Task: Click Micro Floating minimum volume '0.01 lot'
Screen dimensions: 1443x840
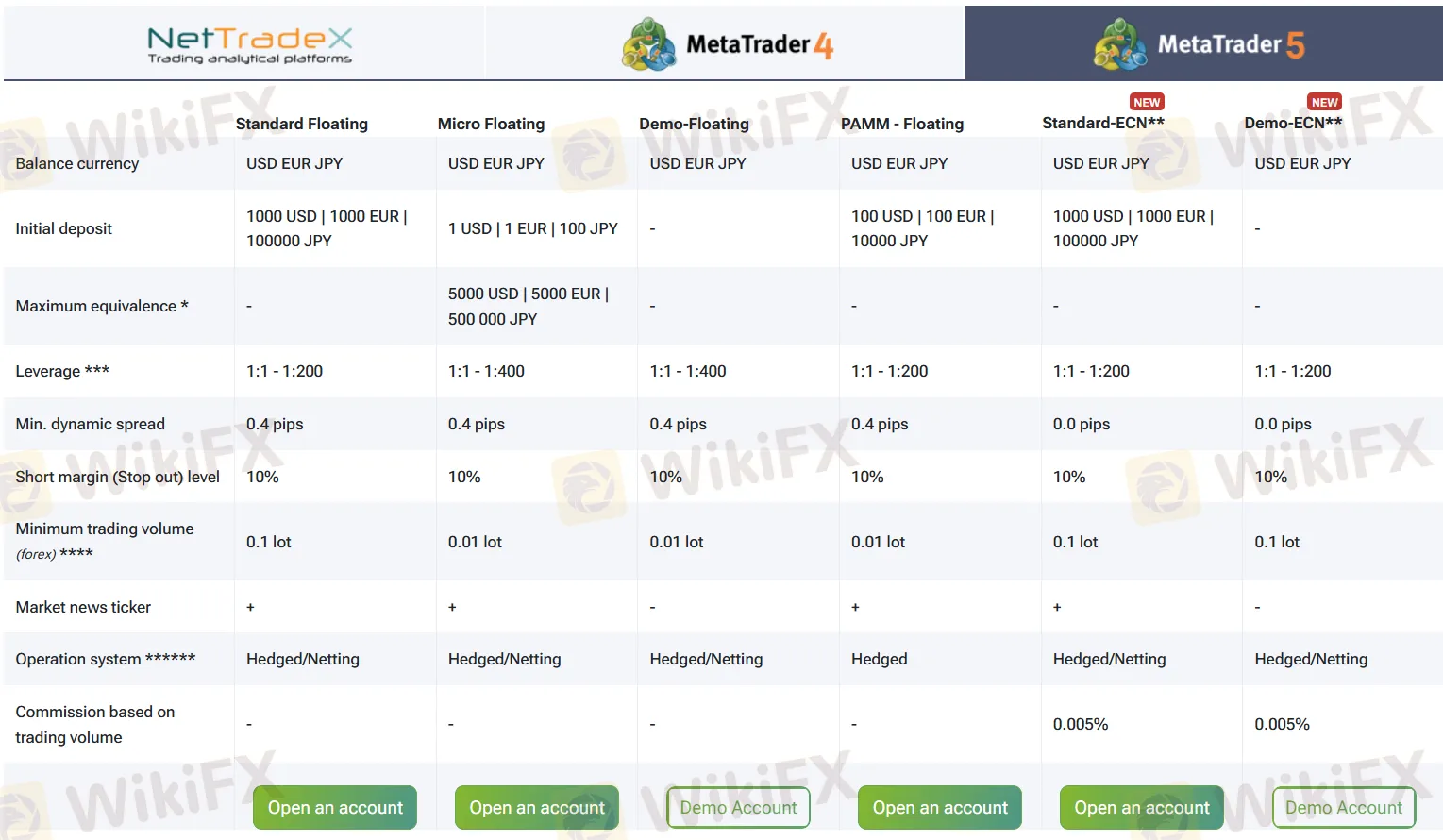Action: (x=475, y=542)
